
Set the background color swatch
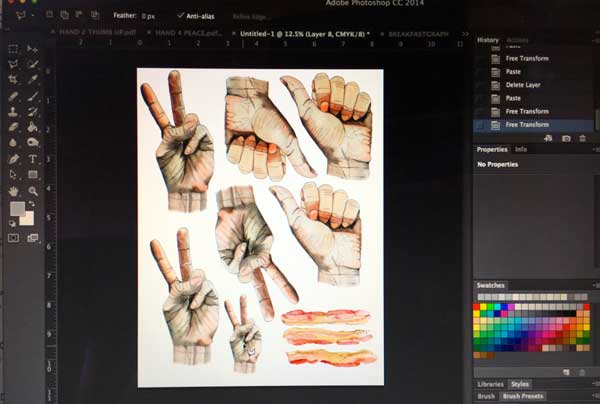point(28,218)
